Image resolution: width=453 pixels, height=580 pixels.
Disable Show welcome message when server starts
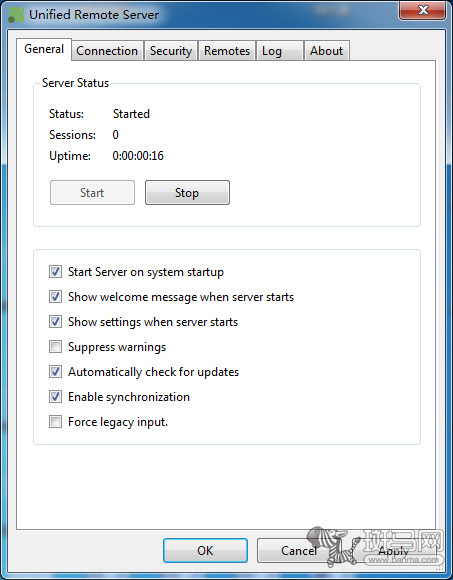(x=55, y=297)
